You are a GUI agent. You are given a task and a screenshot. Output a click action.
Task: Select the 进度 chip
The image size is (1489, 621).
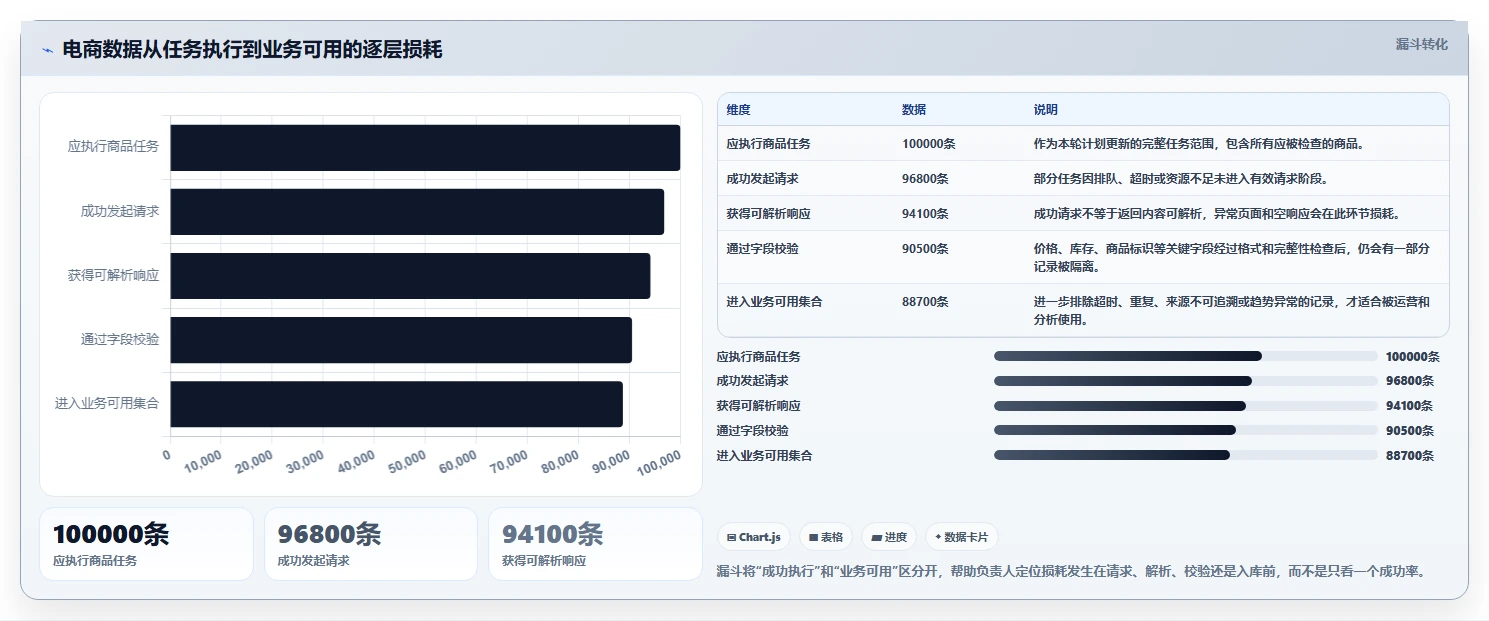click(x=889, y=537)
